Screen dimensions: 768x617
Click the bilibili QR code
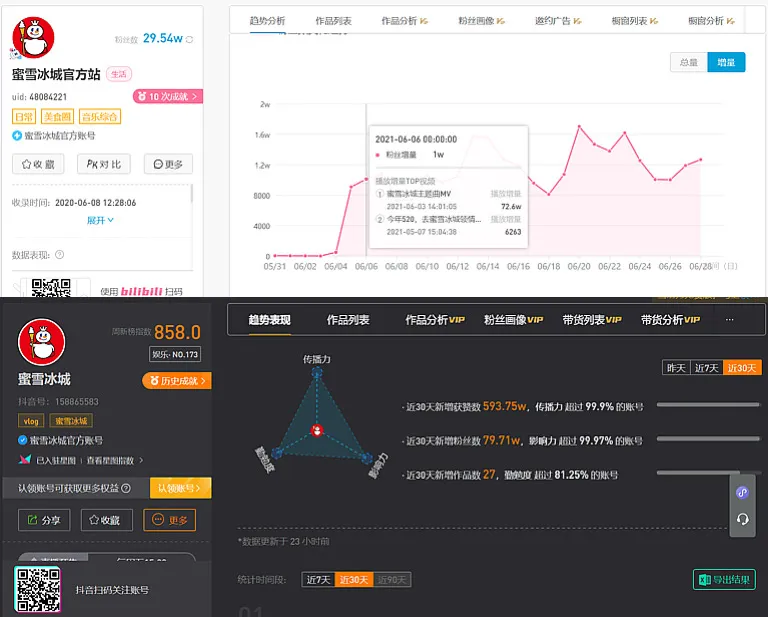coord(51,288)
